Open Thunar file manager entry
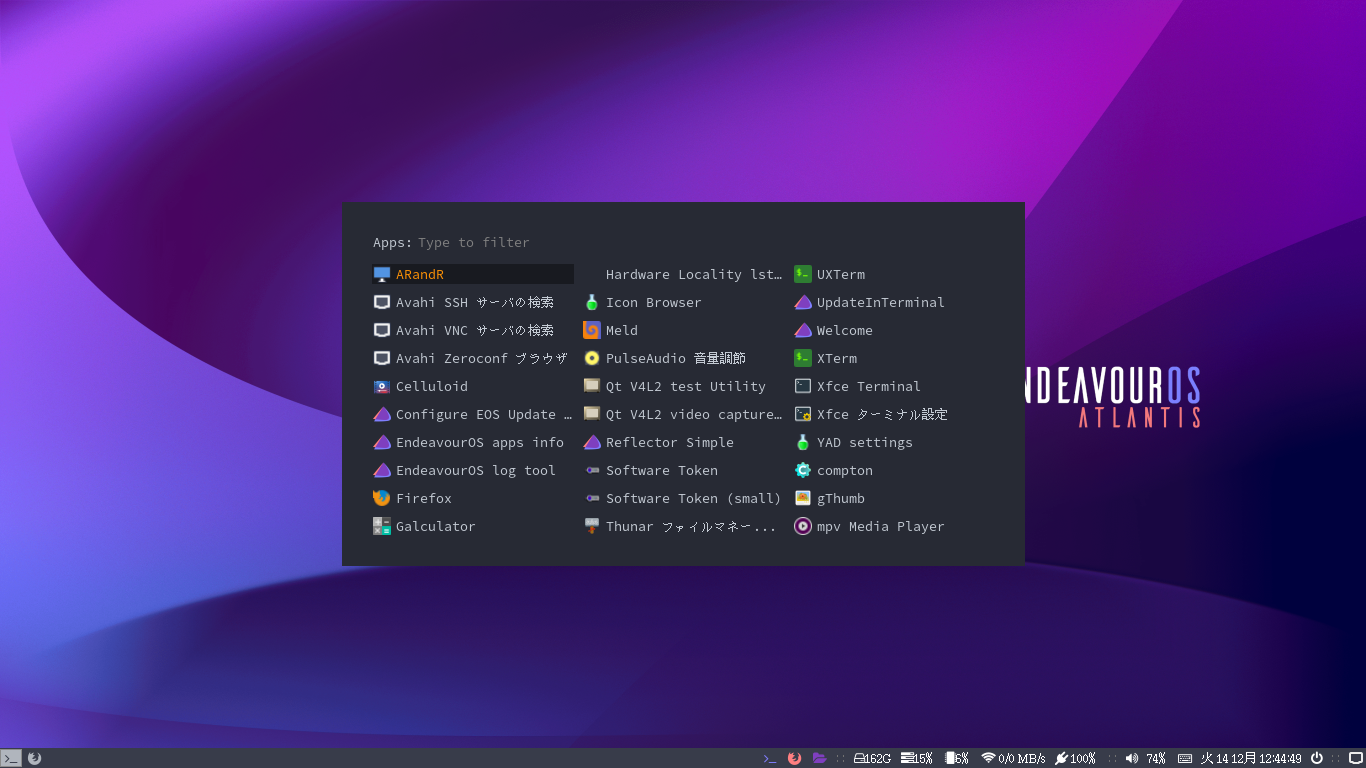Screen dimensions: 1366x768 (683, 526)
